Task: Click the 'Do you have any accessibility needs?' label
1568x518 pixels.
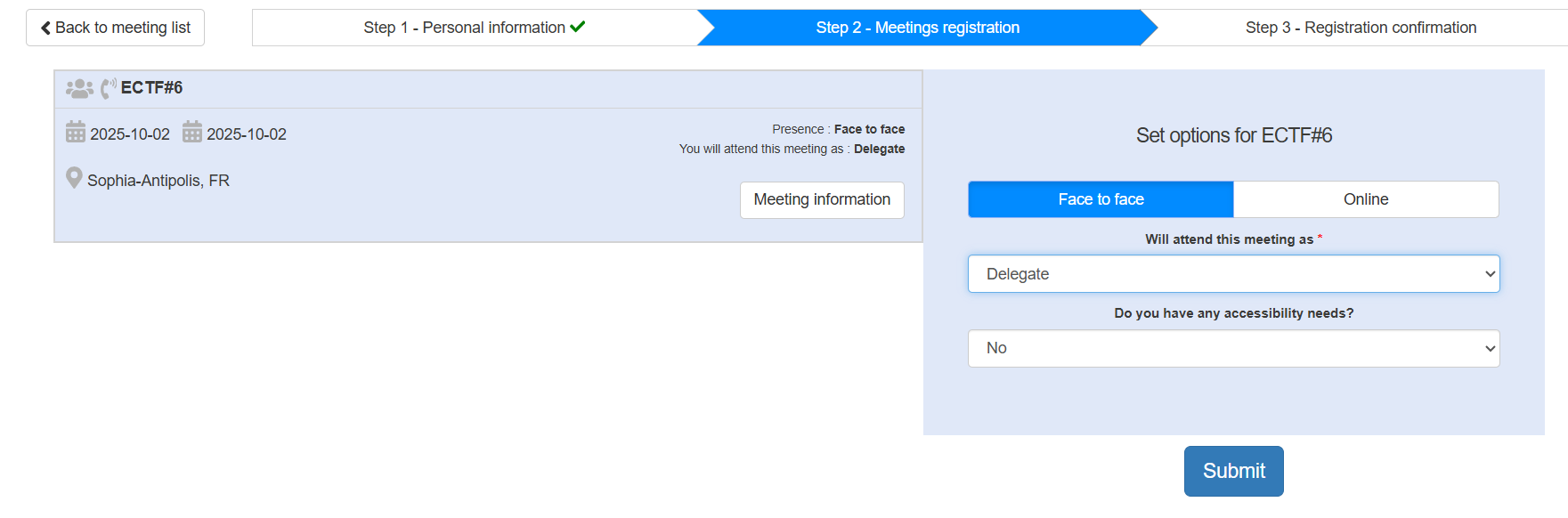Action: (x=1233, y=313)
